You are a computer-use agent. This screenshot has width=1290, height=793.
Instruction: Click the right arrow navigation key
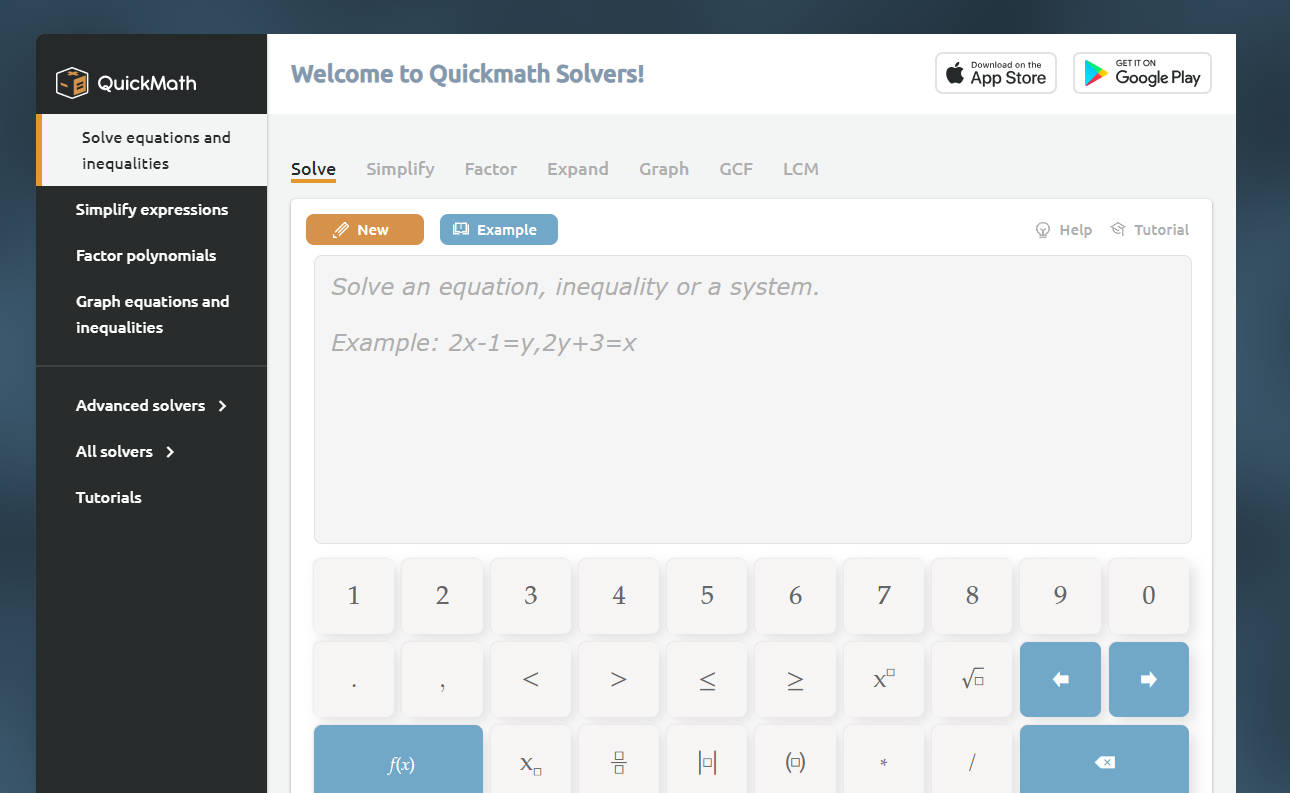coord(1148,679)
